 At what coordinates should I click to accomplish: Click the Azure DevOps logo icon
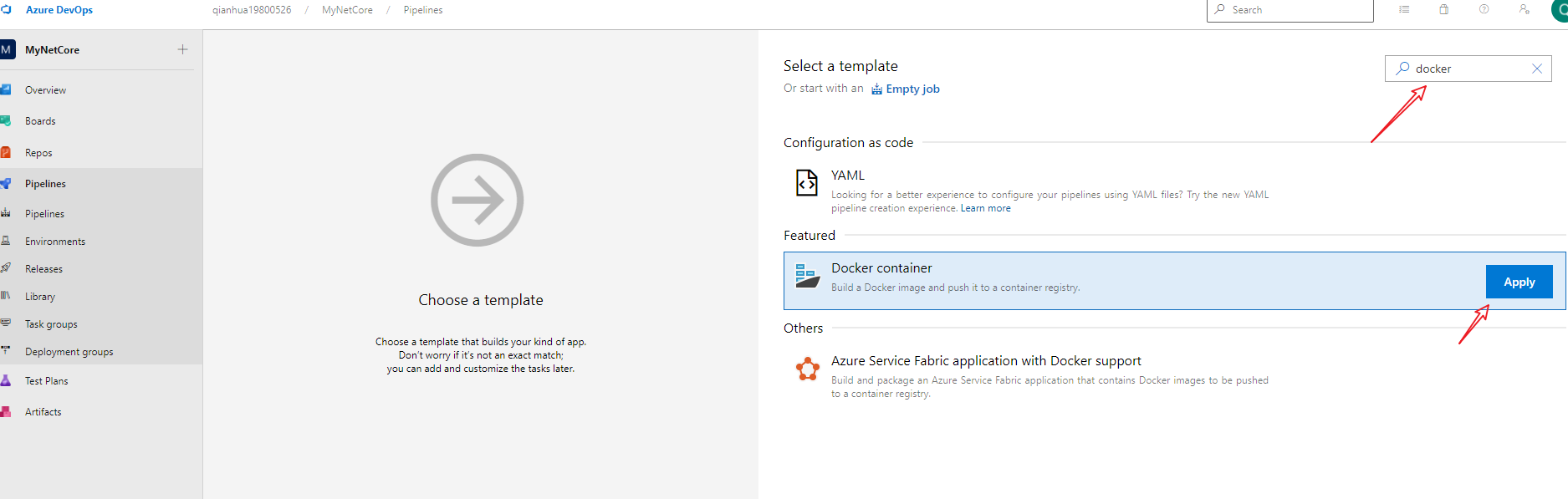[x=7, y=10]
